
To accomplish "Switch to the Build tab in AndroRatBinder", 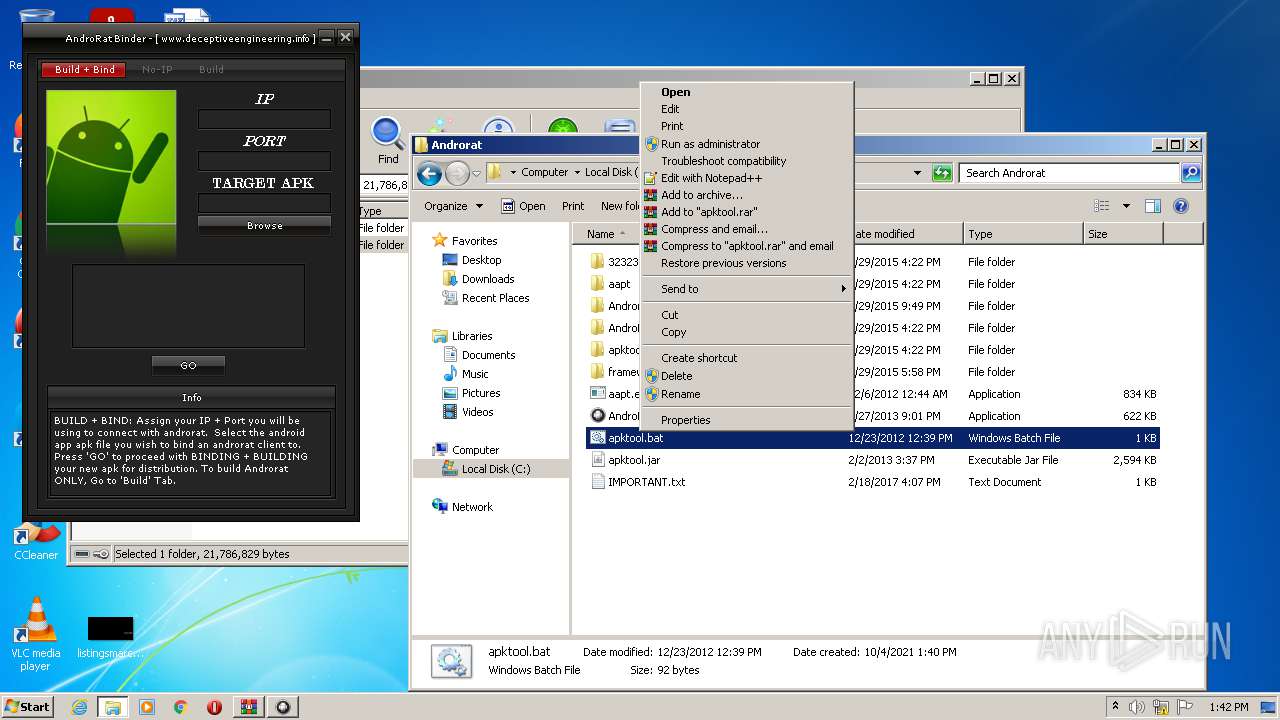I will 211,70.
